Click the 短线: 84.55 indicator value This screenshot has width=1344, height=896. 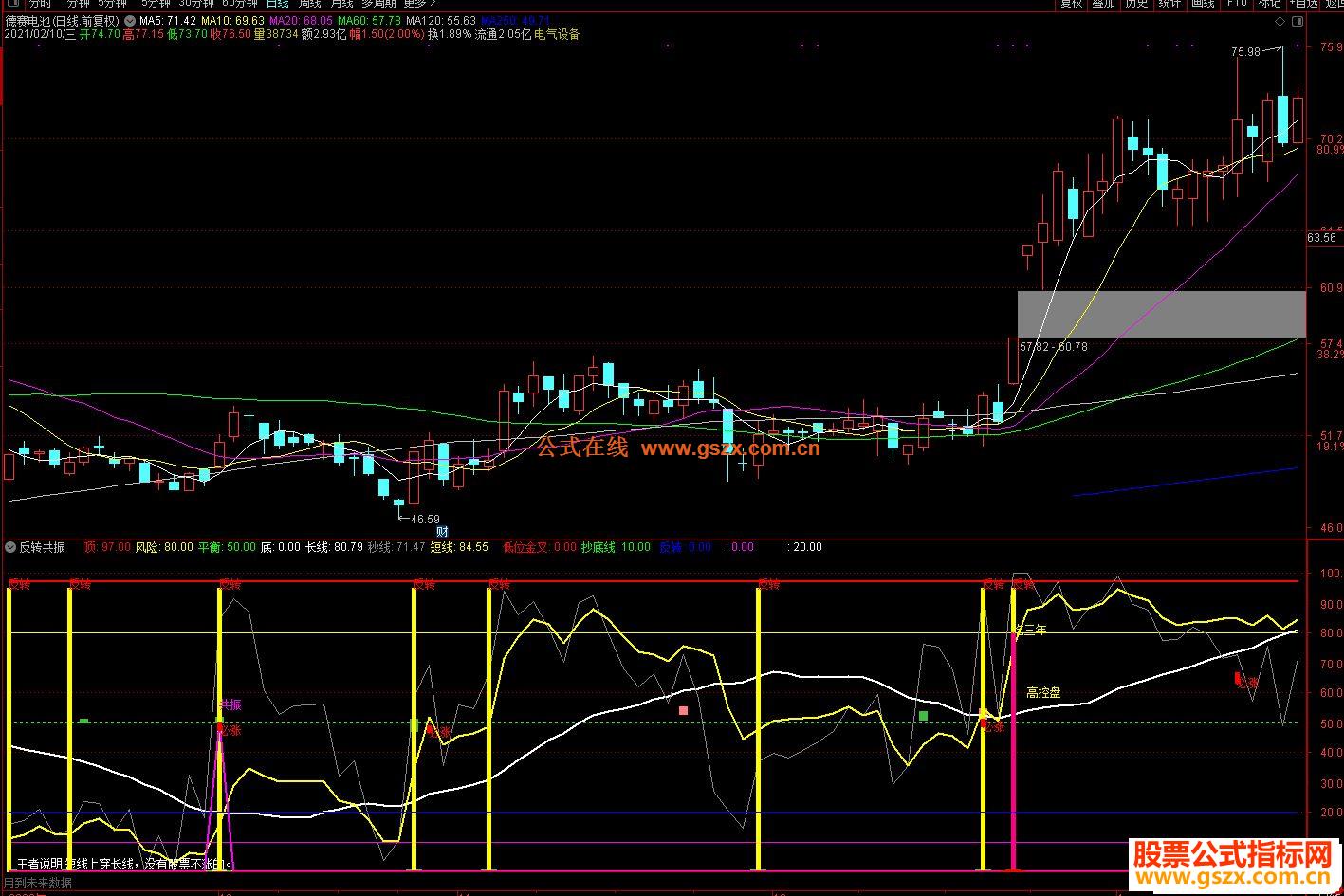point(459,547)
